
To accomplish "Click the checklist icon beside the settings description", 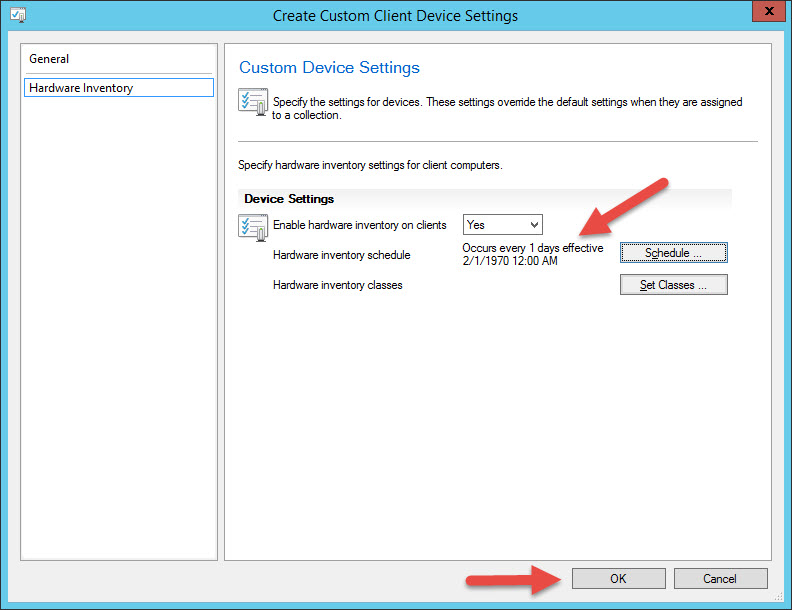I will point(252,104).
